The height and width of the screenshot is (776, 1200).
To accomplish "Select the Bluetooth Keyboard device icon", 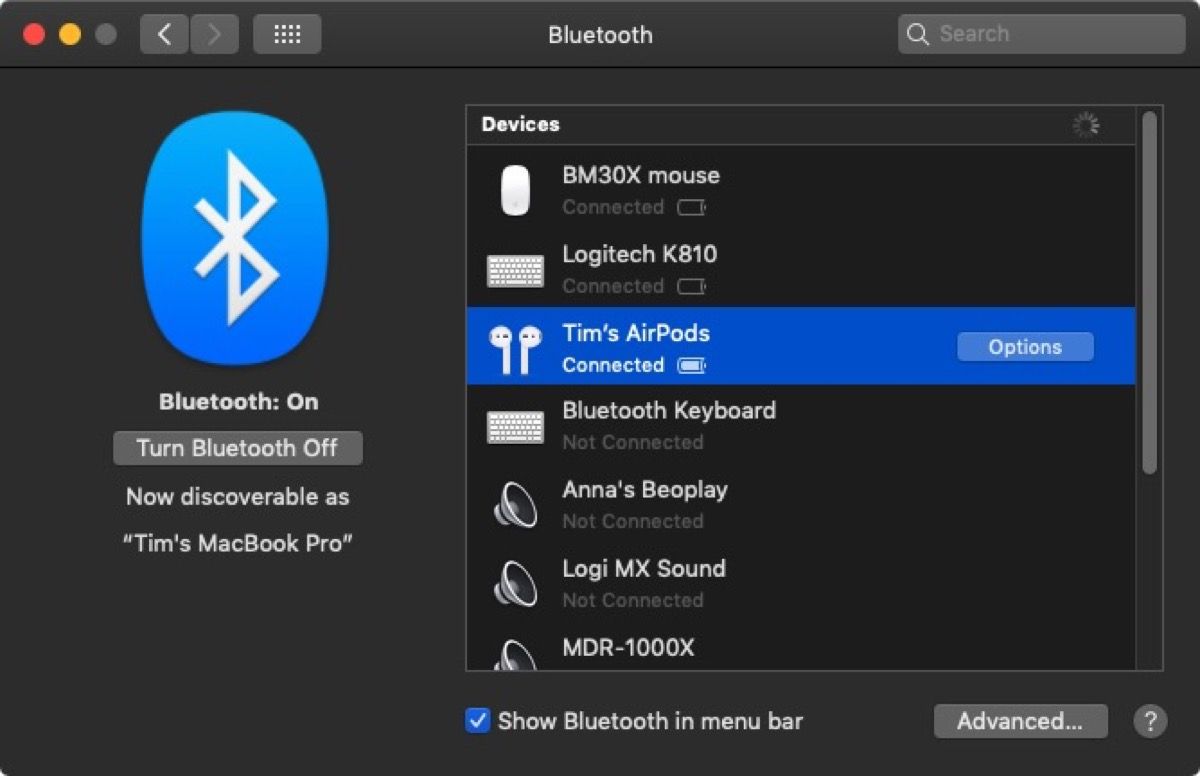I will coord(515,427).
